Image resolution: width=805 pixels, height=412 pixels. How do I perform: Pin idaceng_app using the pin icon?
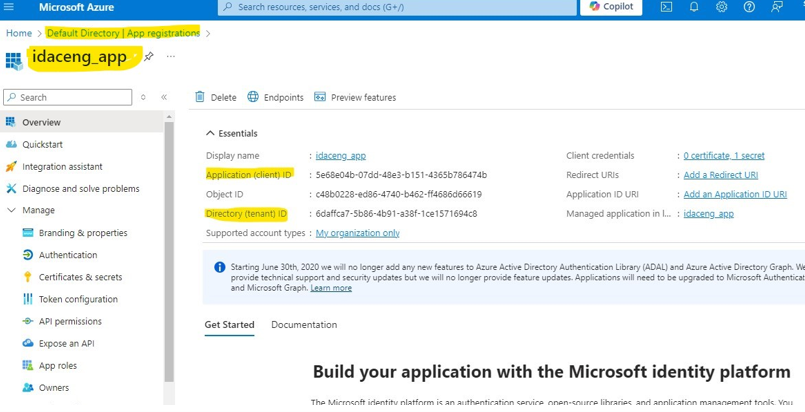click(x=149, y=57)
